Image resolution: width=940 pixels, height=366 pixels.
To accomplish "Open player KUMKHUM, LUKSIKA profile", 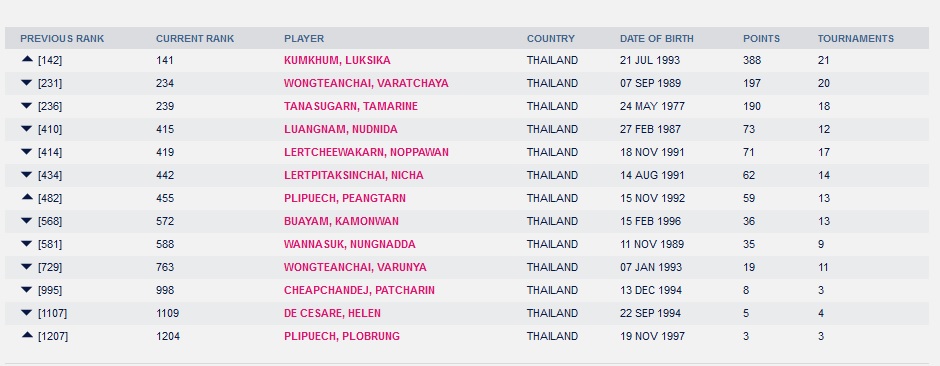I will pos(337,61).
